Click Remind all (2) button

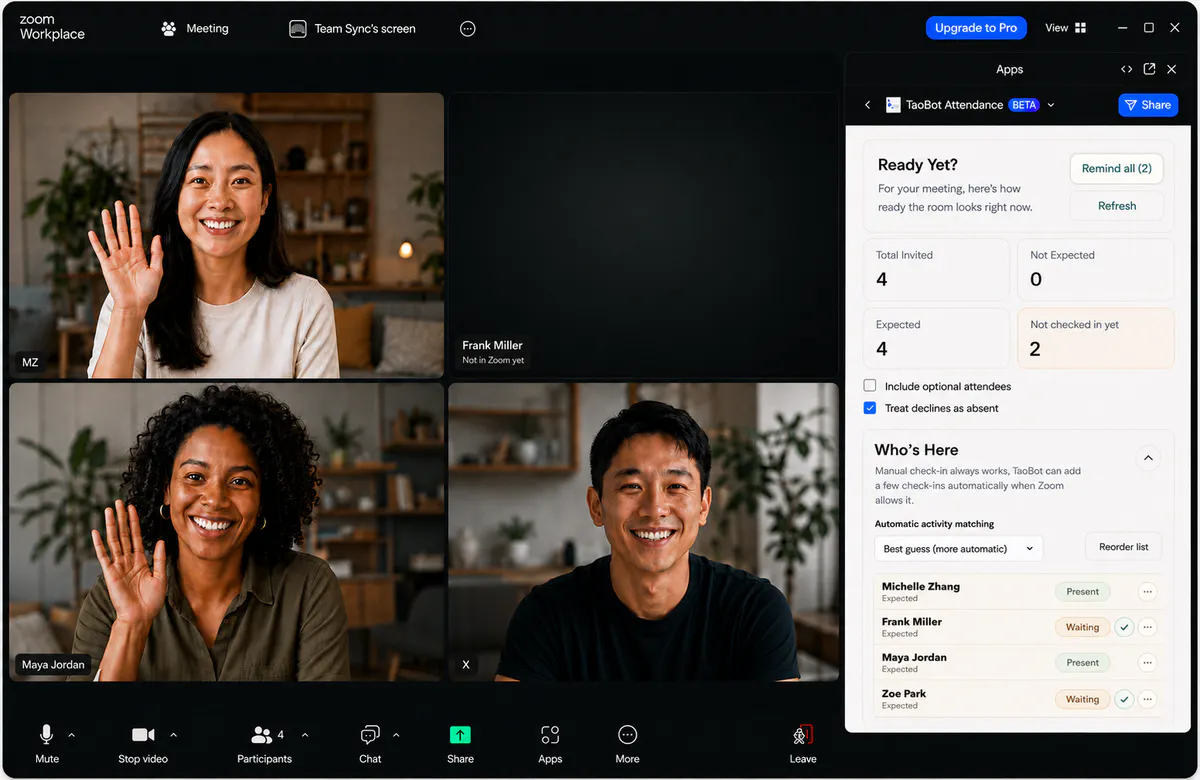pos(1116,168)
